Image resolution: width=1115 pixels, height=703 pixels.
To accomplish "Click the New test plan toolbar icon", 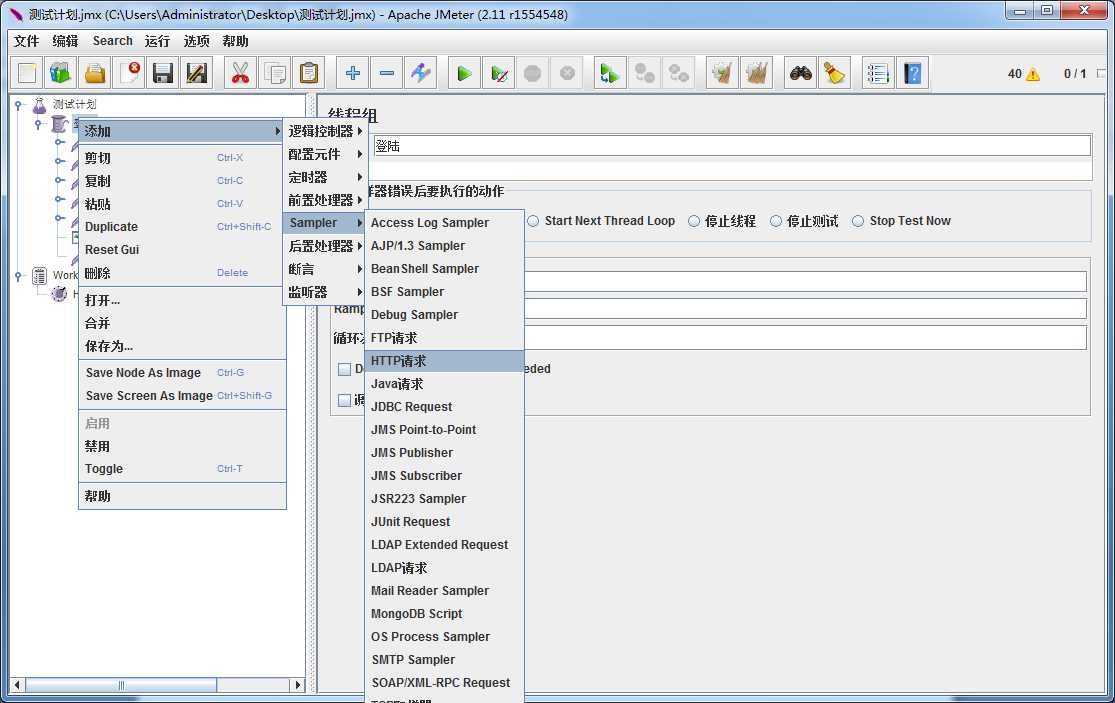I will pos(27,73).
